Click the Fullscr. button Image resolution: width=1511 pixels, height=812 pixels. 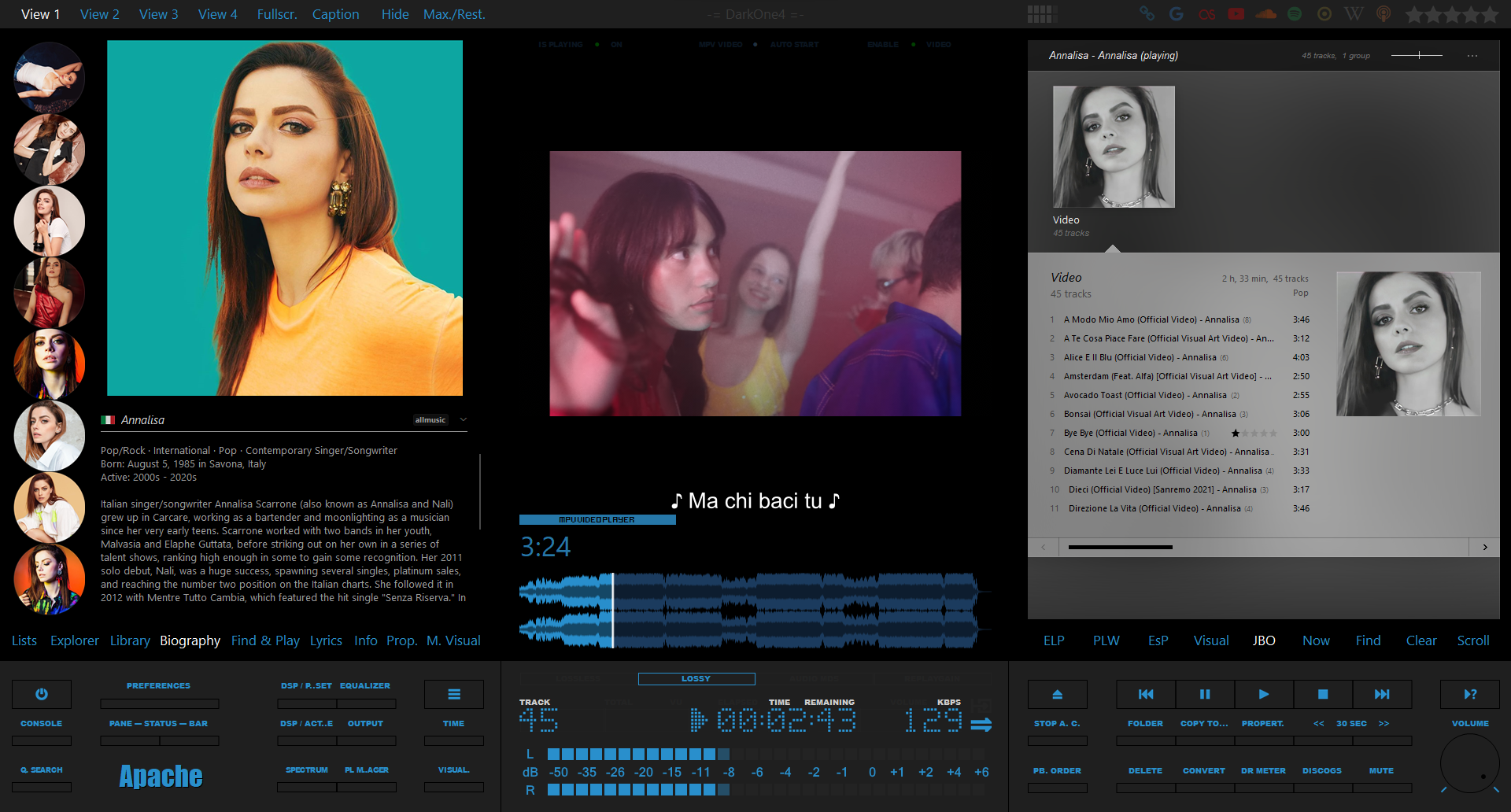pyautogui.click(x=277, y=14)
